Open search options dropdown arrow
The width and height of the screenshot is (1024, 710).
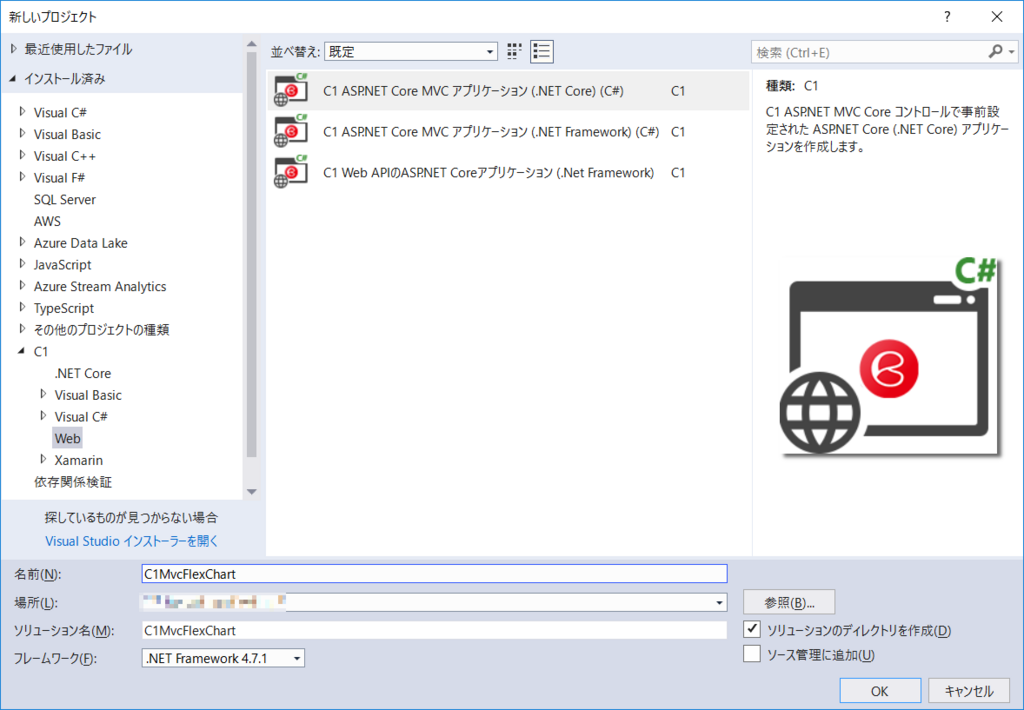point(1012,52)
